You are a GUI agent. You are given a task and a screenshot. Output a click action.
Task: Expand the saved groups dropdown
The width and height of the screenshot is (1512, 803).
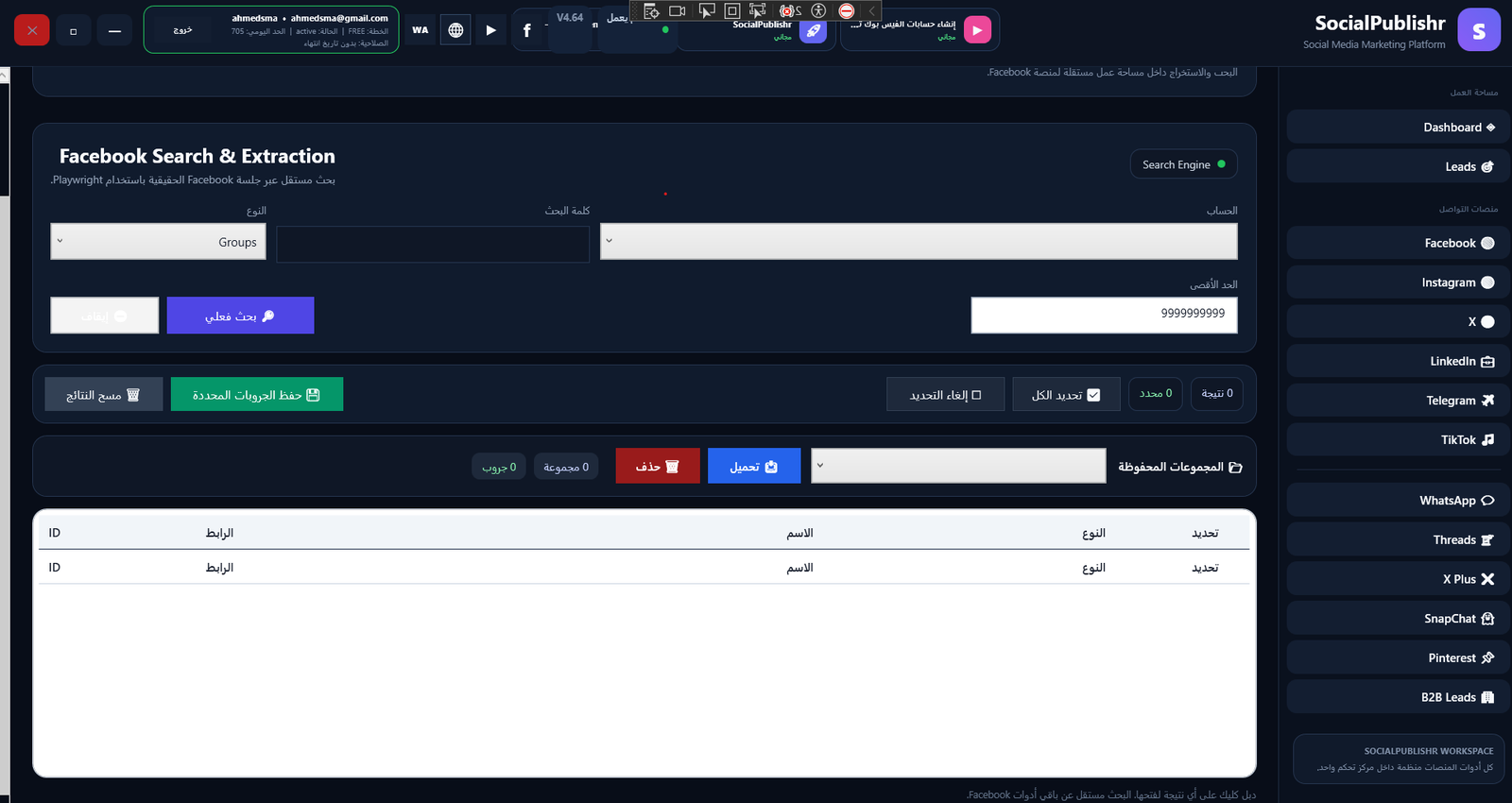click(x=958, y=466)
